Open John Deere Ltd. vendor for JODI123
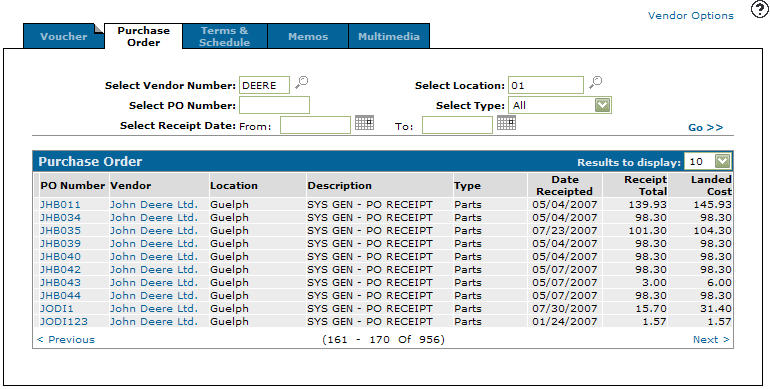 154,321
